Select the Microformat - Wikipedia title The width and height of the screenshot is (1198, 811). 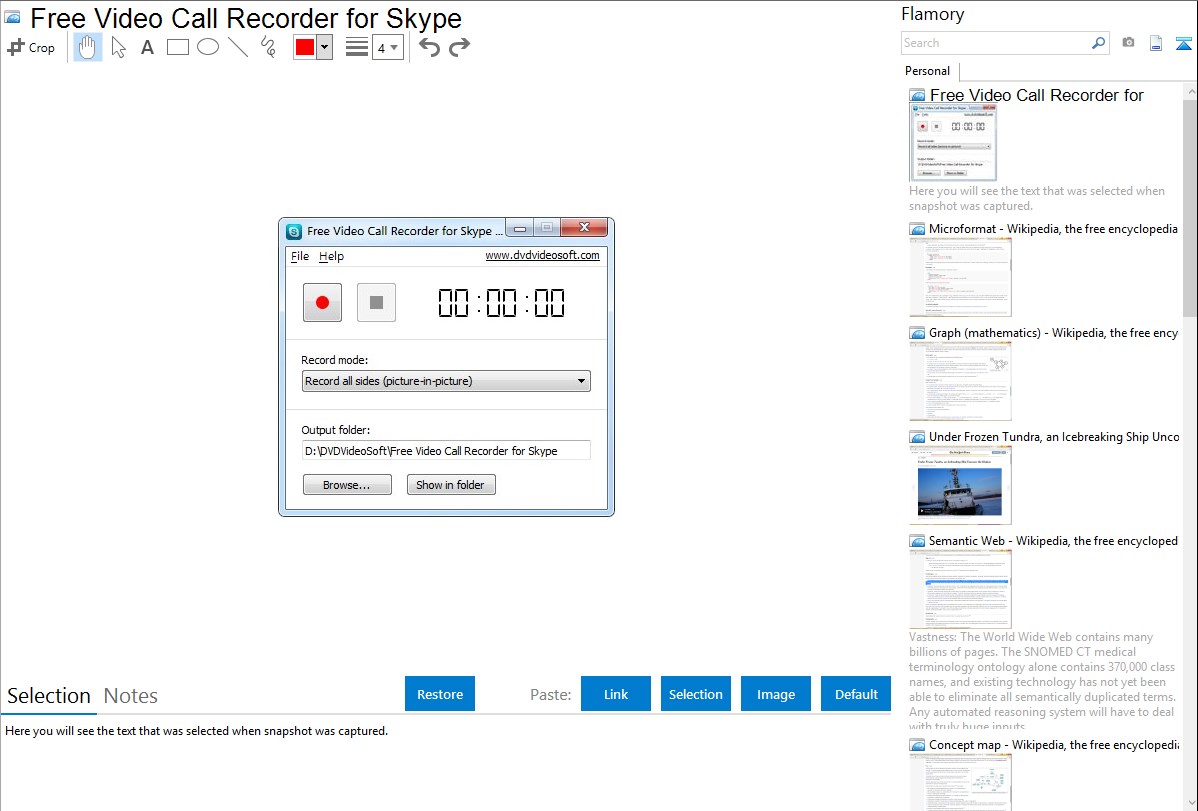(x=1053, y=229)
